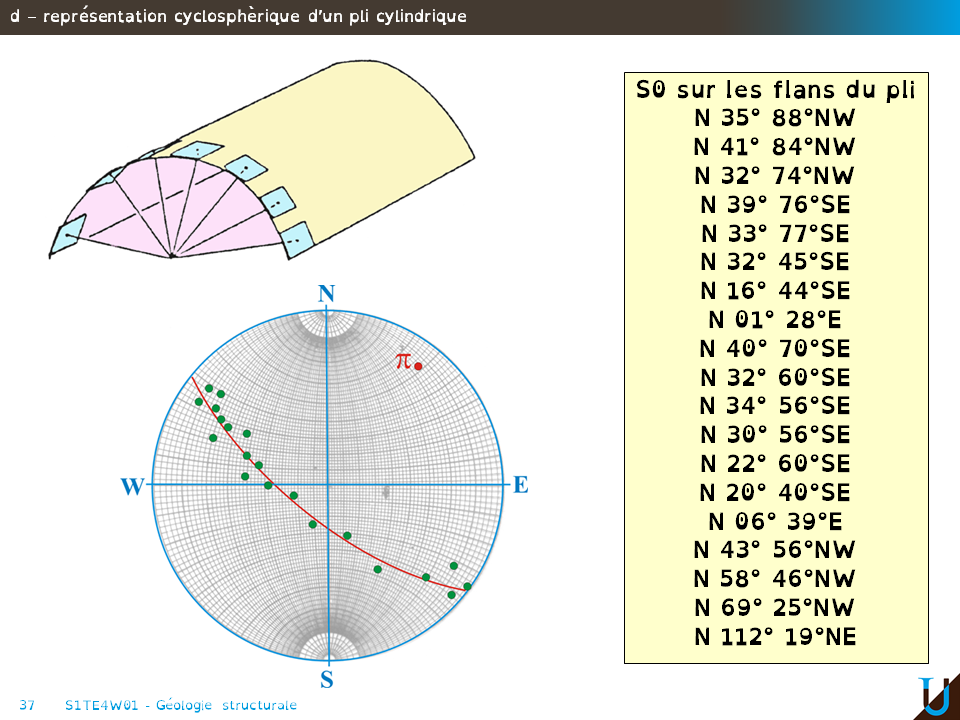
Task: Select the measurement 'N 01° 28°E'
Action: [x=775, y=320]
